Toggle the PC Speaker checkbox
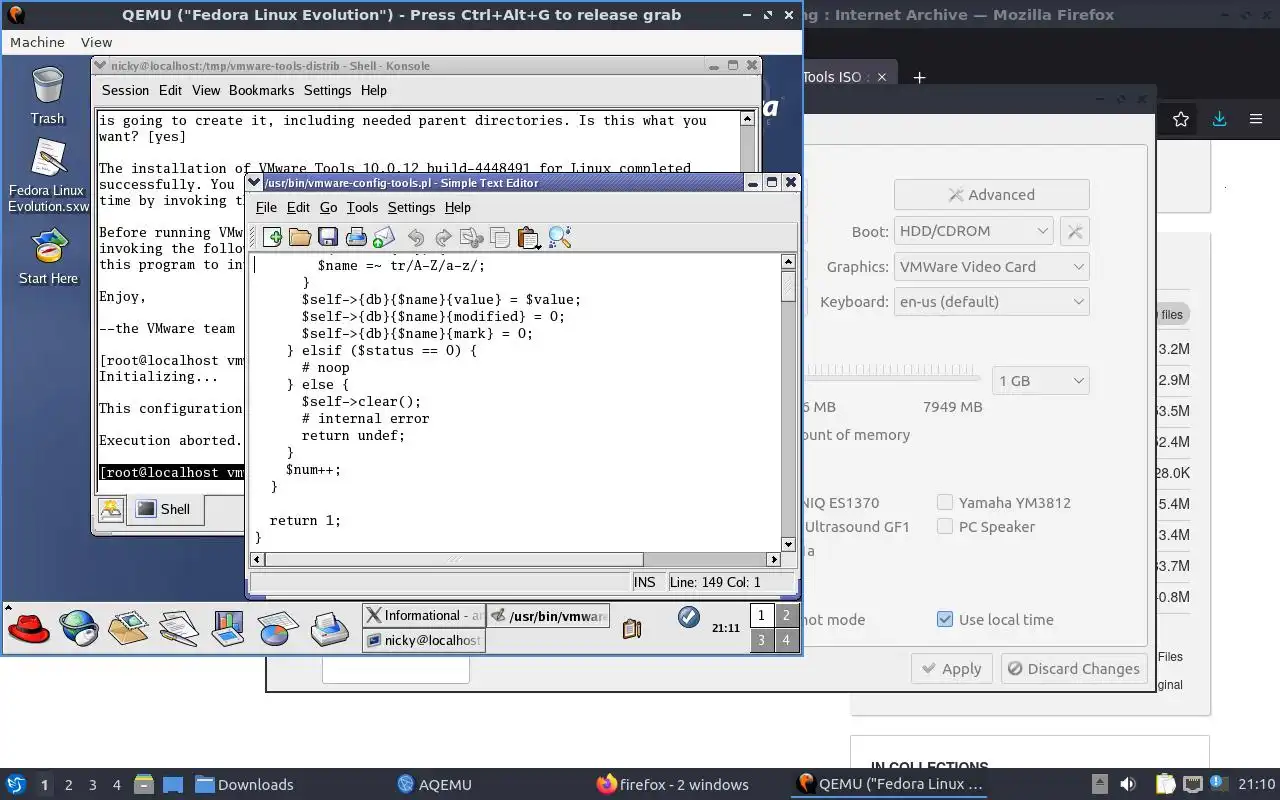The width and height of the screenshot is (1280, 800). tap(945, 526)
